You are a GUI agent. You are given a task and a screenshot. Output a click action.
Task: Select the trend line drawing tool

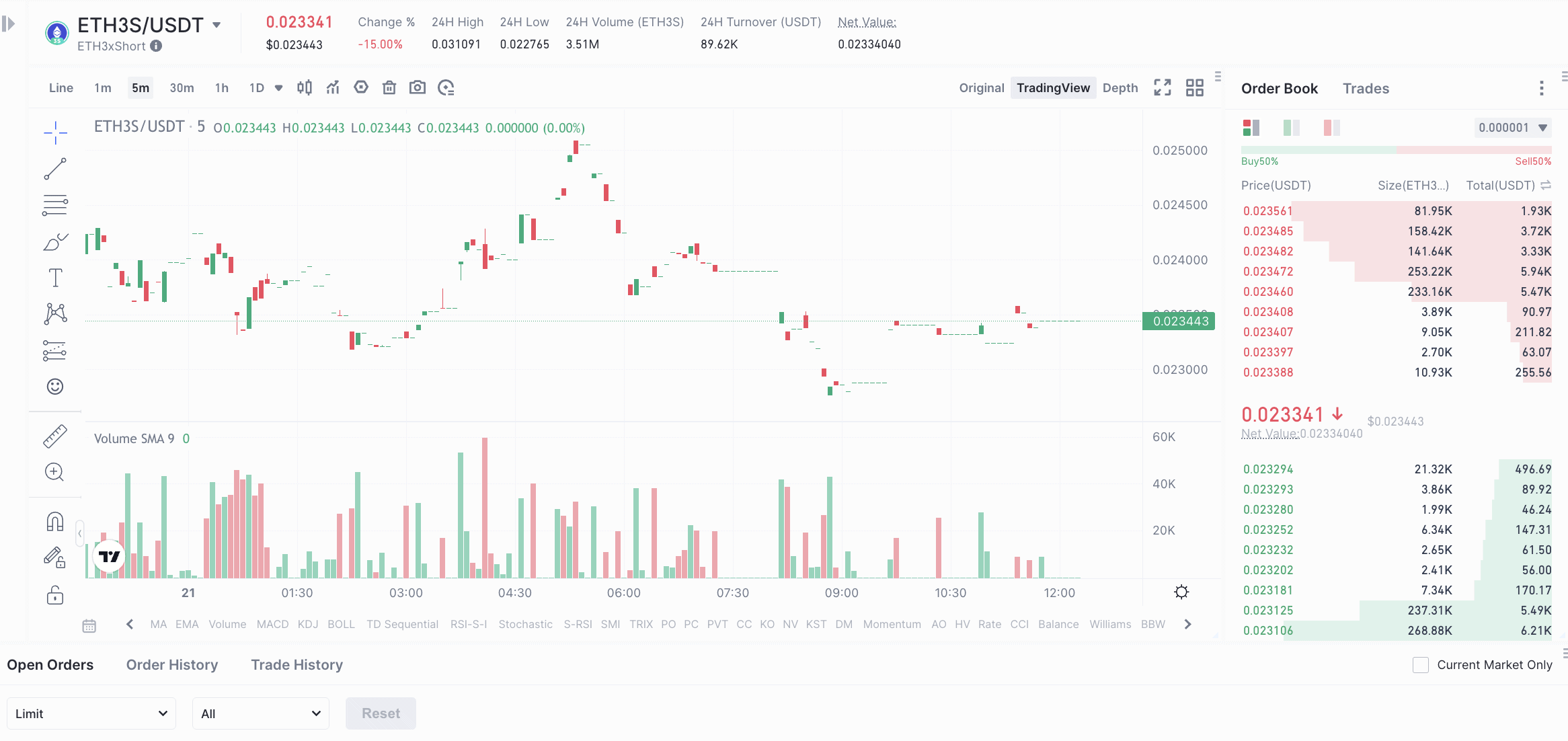55,169
